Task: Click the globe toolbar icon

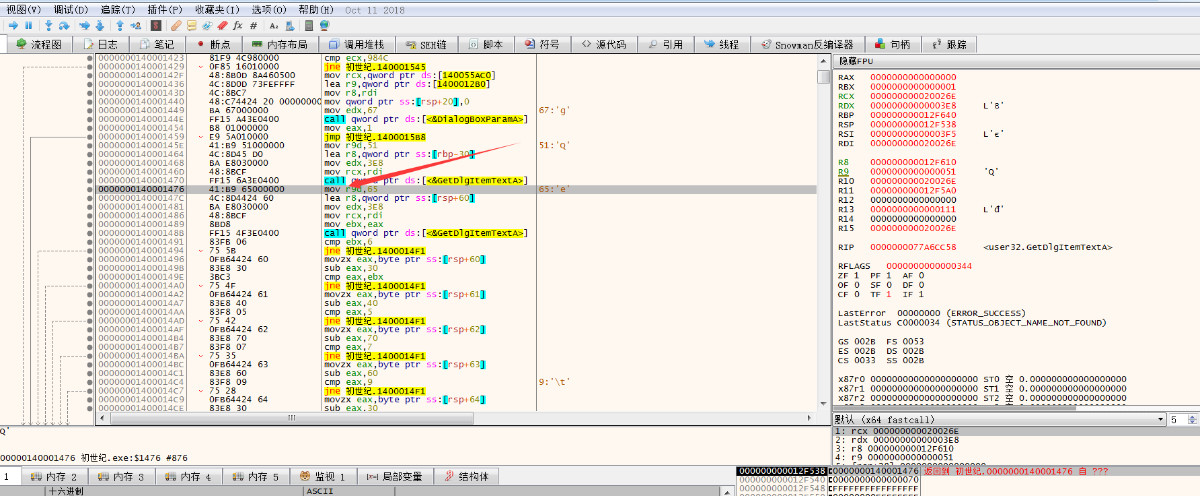Action: point(324,25)
